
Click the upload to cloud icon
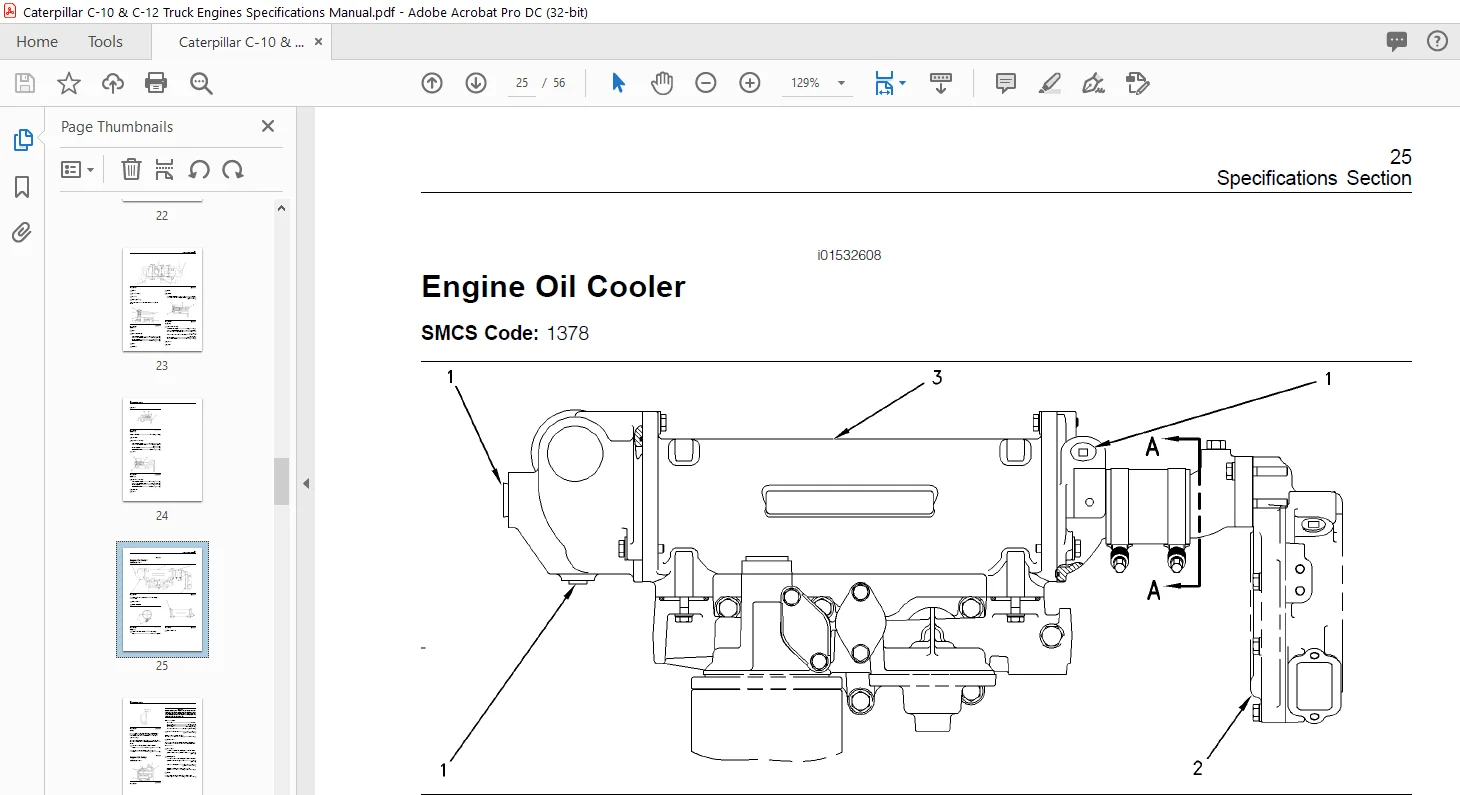(112, 83)
